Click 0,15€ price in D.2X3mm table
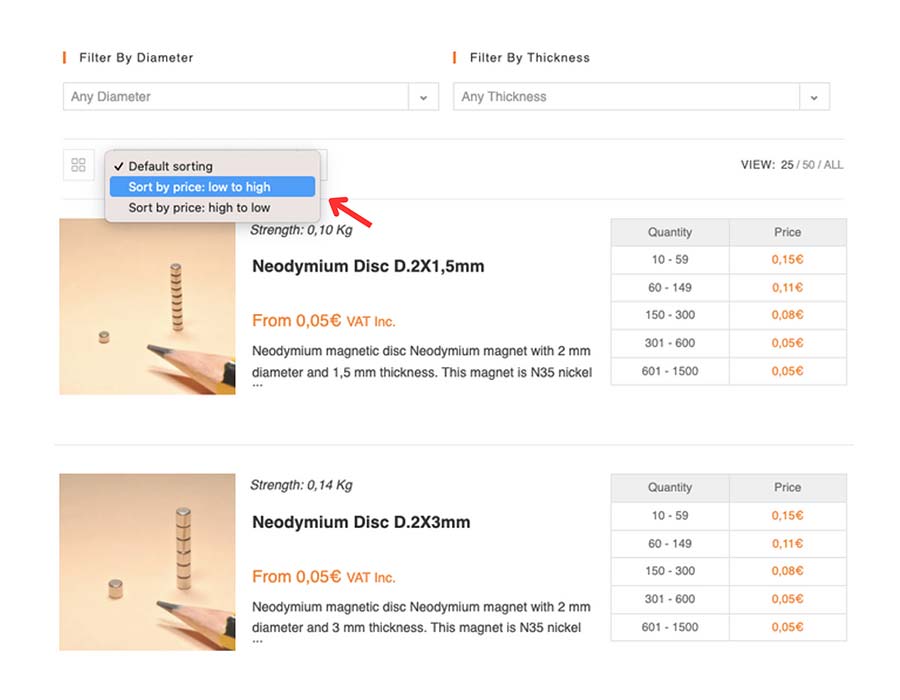The height and width of the screenshot is (700, 900). 788,516
